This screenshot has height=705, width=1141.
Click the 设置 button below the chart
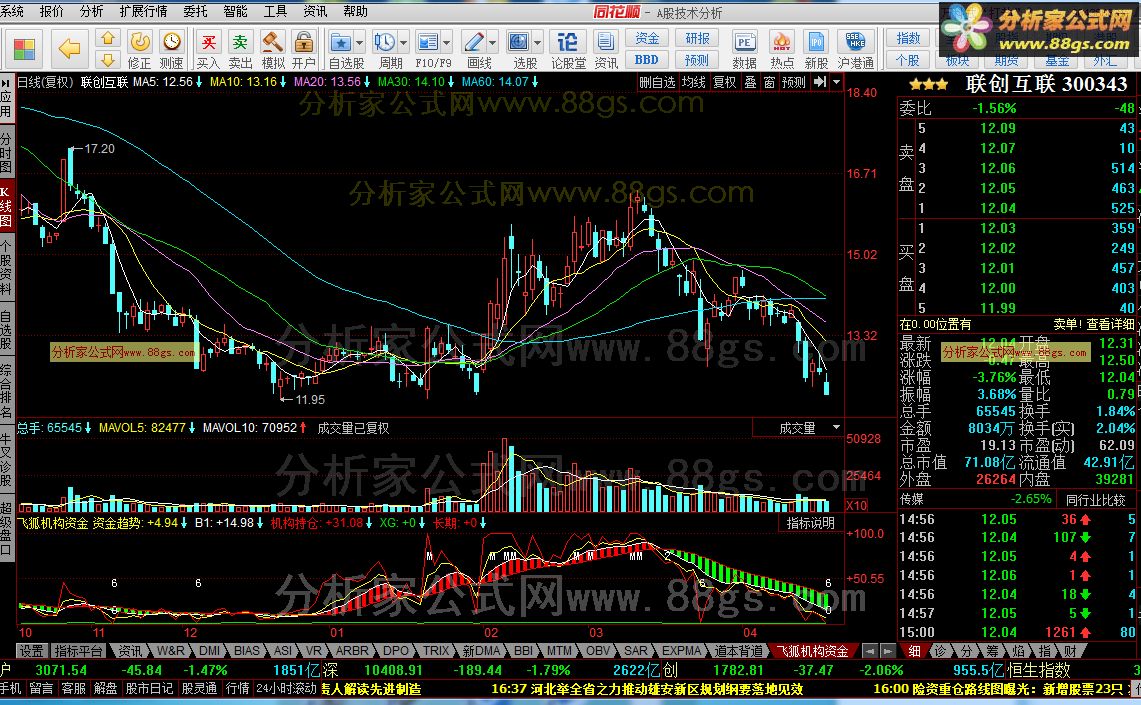coord(32,650)
